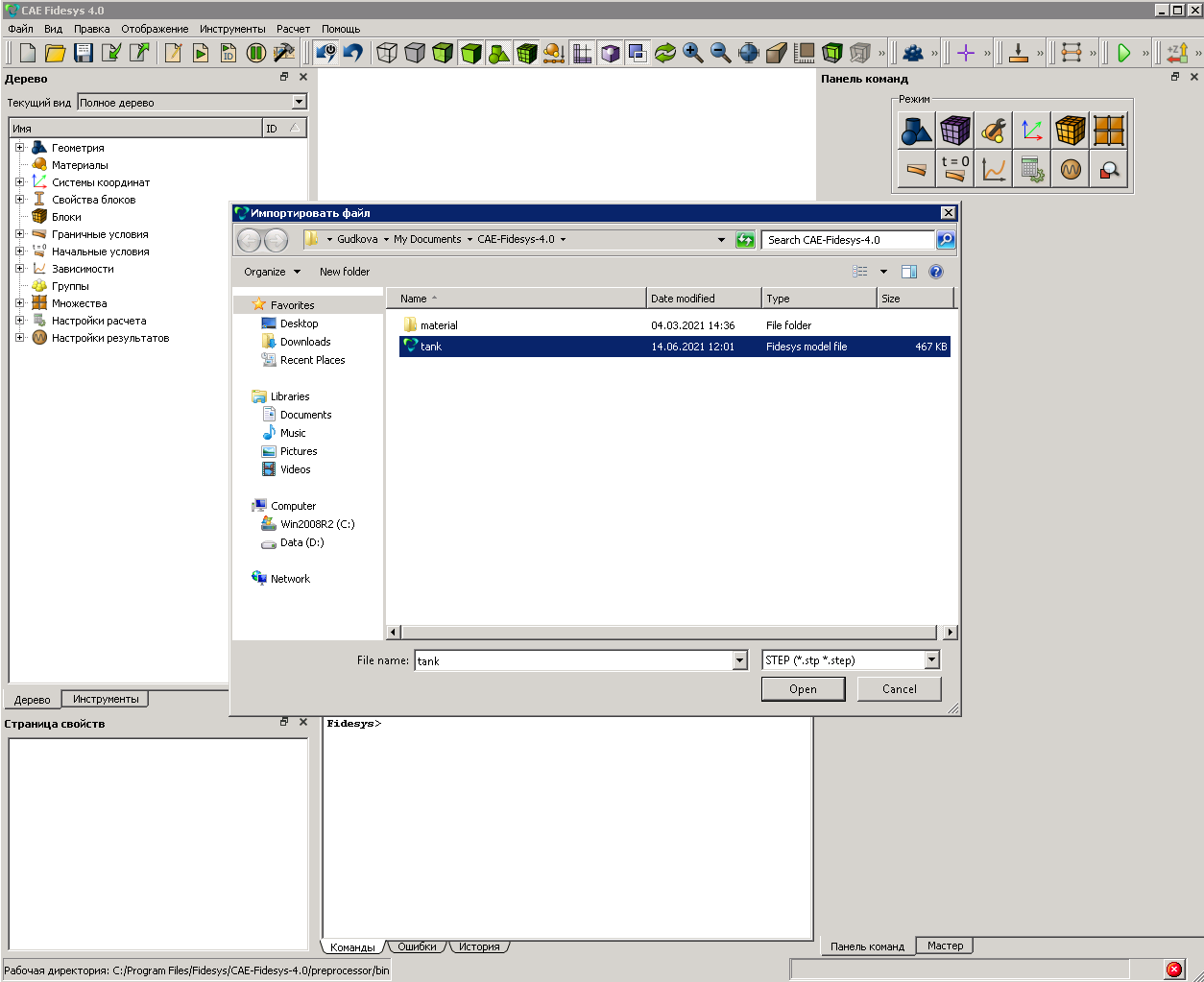Select the magnifier search mode icon
The width and height of the screenshot is (1204, 982).
coord(1109,169)
